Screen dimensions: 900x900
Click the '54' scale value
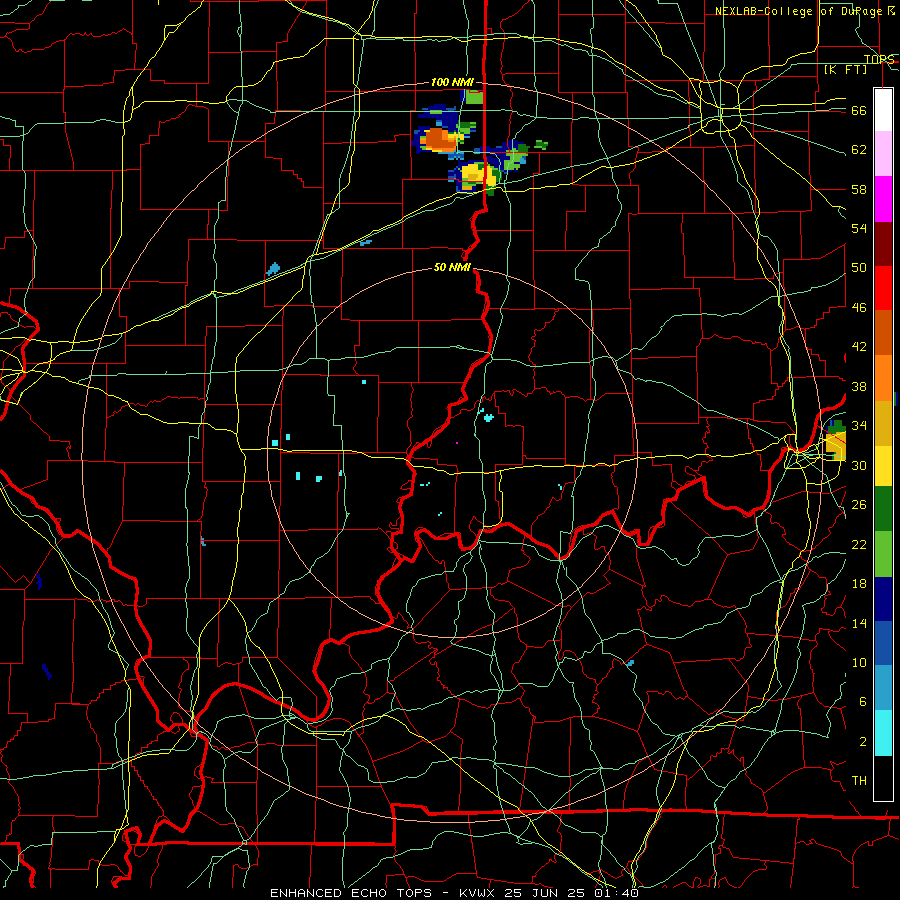click(859, 228)
